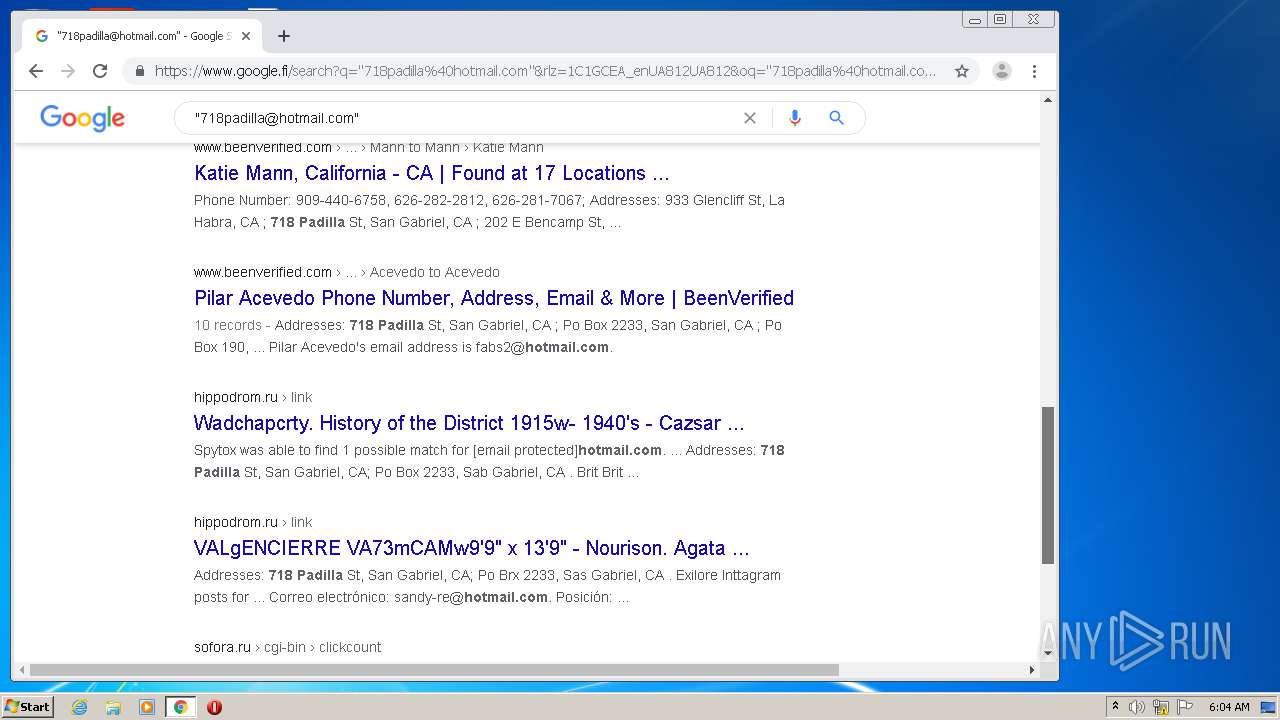Image resolution: width=1280 pixels, height=720 pixels.
Task: Click the first hippodrom.ru › link breadcrumb
Action: click(253, 397)
